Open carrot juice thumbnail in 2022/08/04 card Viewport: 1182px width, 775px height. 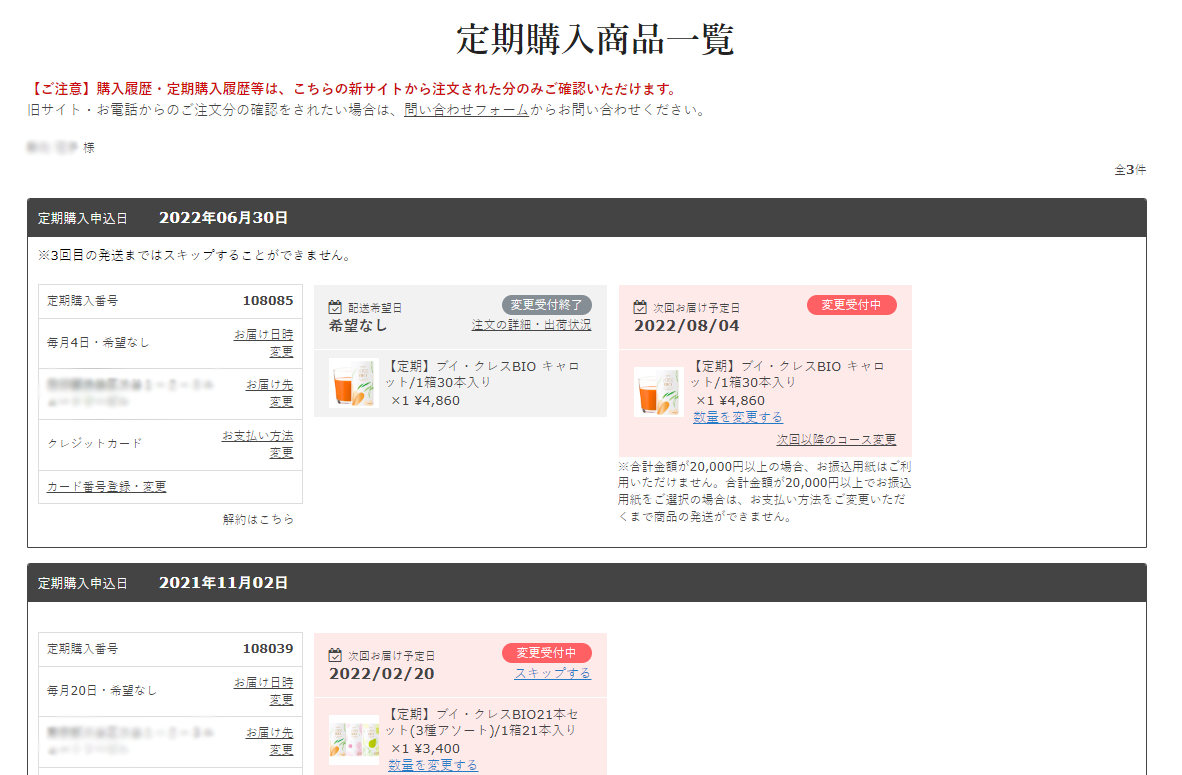658,391
